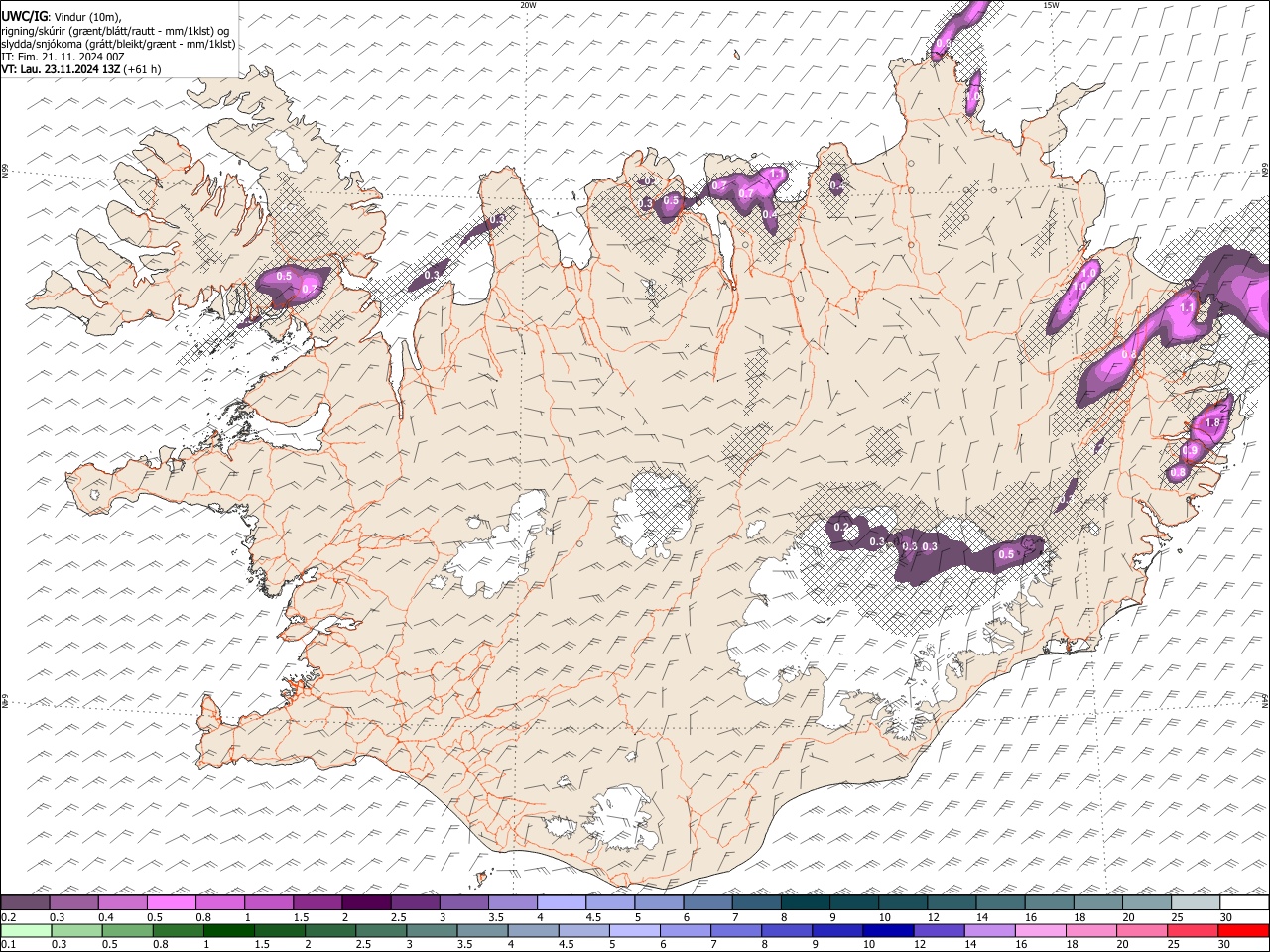Click the light pink 16 rain legend swatch
1270x952 pixels.
click(x=1040, y=930)
